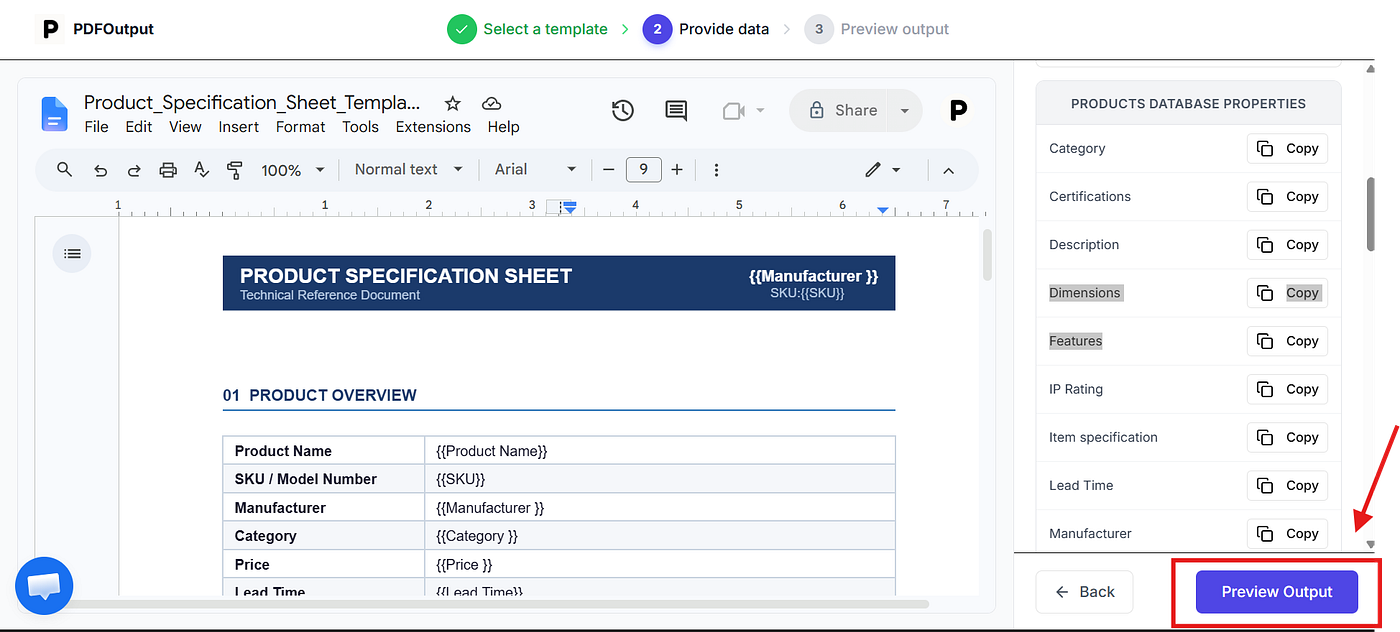Image resolution: width=1400 pixels, height=632 pixels.
Task: Open the comments panel icon
Action: coord(676,110)
